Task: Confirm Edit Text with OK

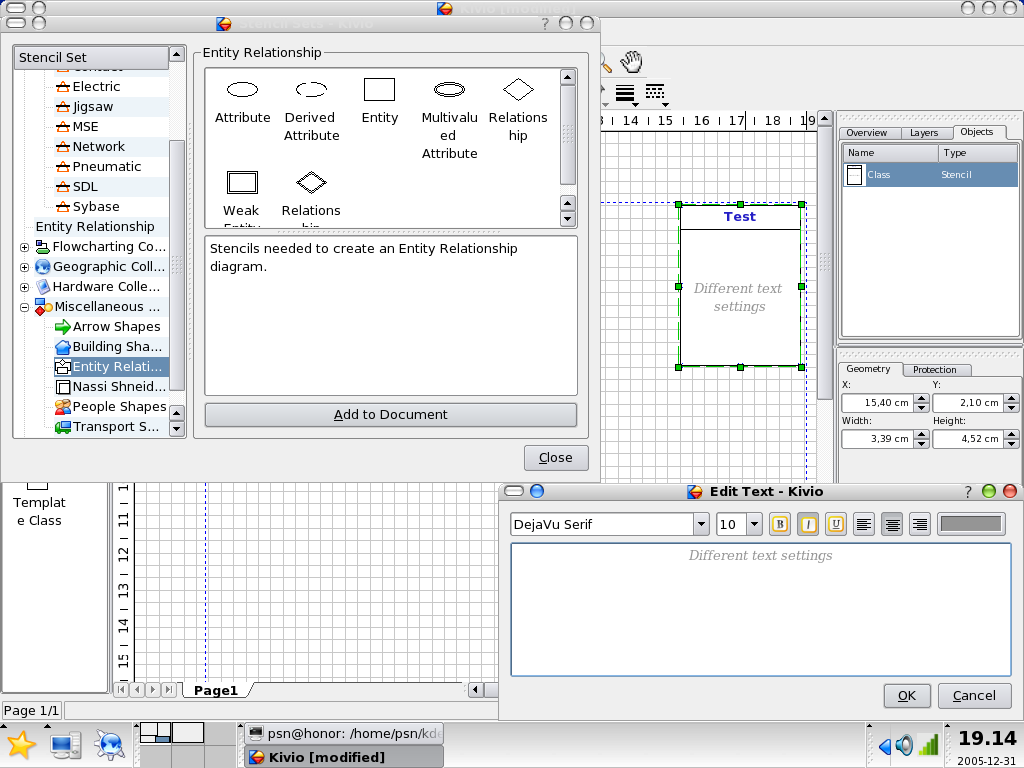Action: pos(906,696)
